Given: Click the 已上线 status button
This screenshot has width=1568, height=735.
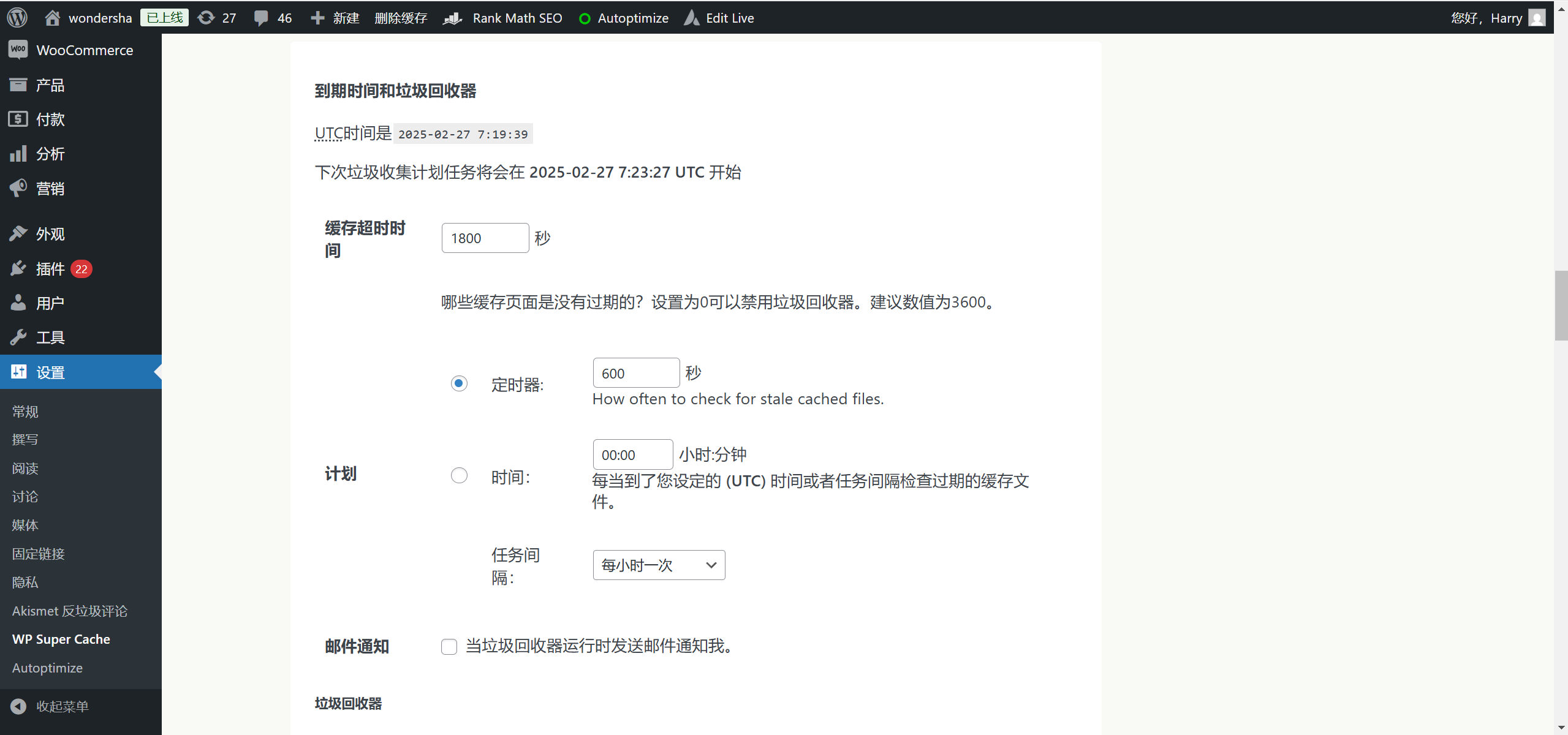Looking at the screenshot, I should click(x=163, y=17).
